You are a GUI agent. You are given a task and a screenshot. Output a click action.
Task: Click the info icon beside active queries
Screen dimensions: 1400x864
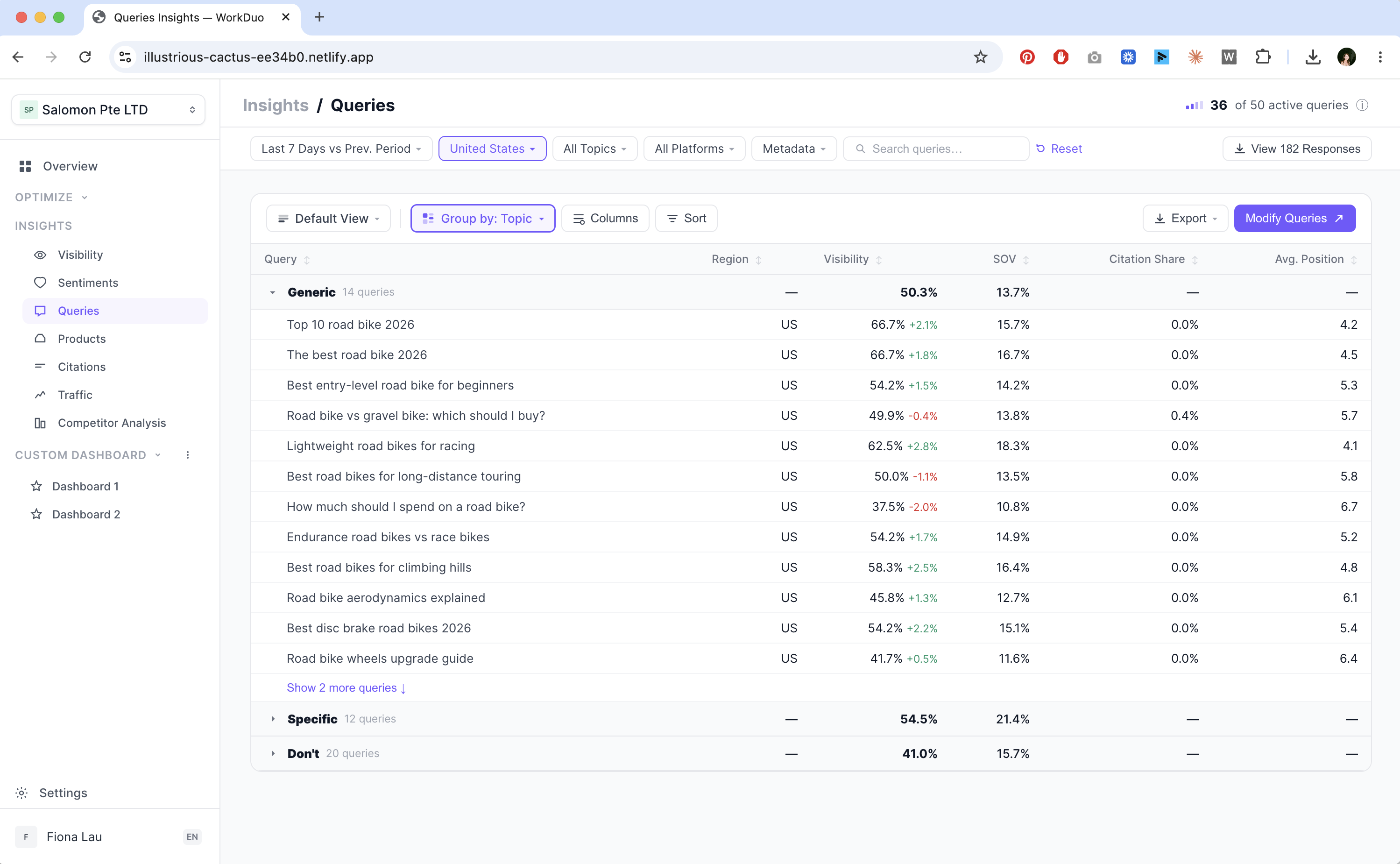pyautogui.click(x=1362, y=105)
